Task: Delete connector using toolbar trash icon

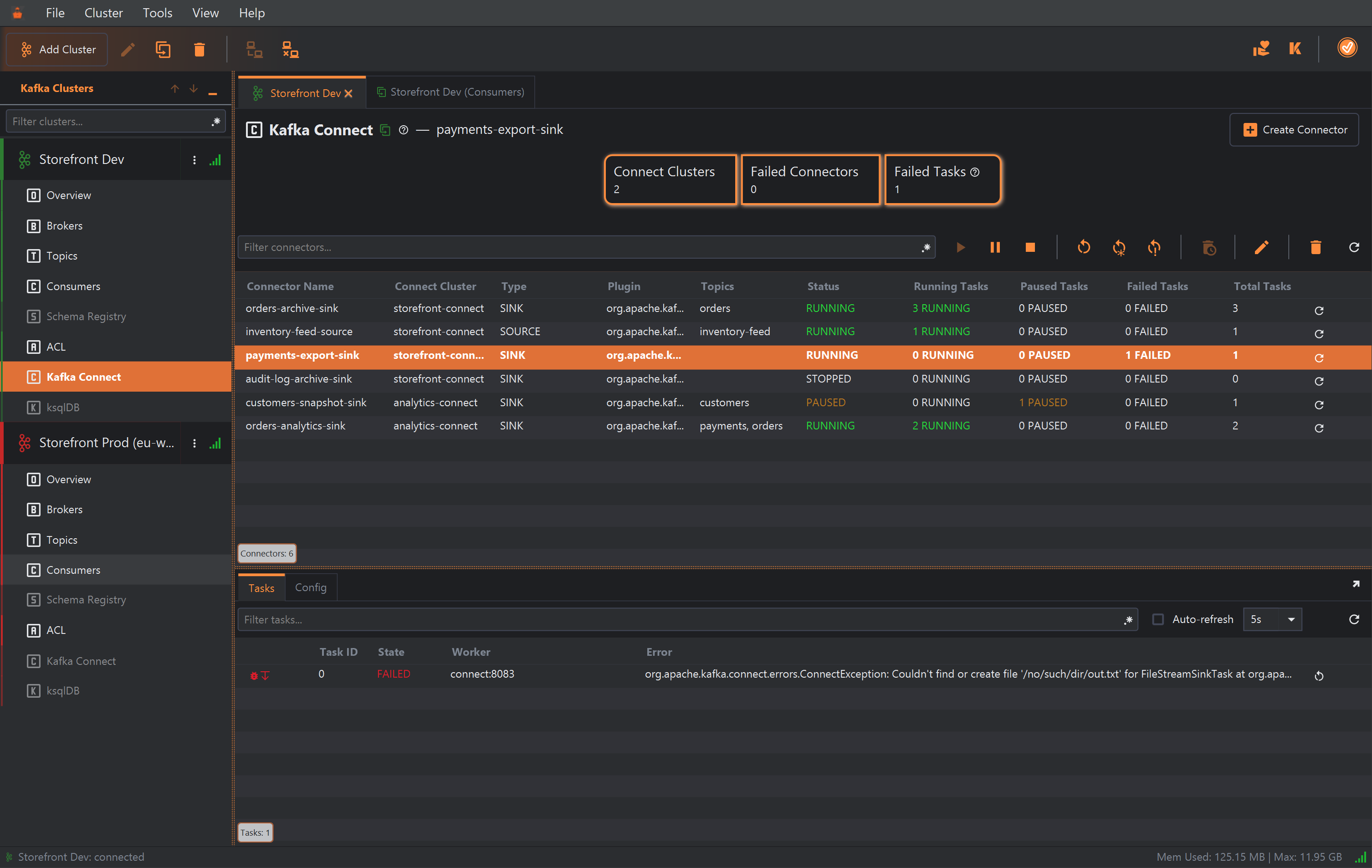Action: coord(1316,247)
